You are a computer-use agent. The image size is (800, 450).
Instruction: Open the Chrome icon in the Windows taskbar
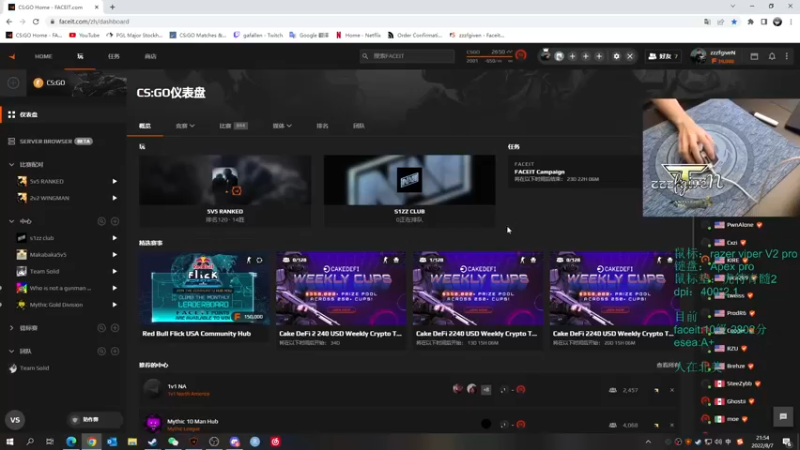92,442
